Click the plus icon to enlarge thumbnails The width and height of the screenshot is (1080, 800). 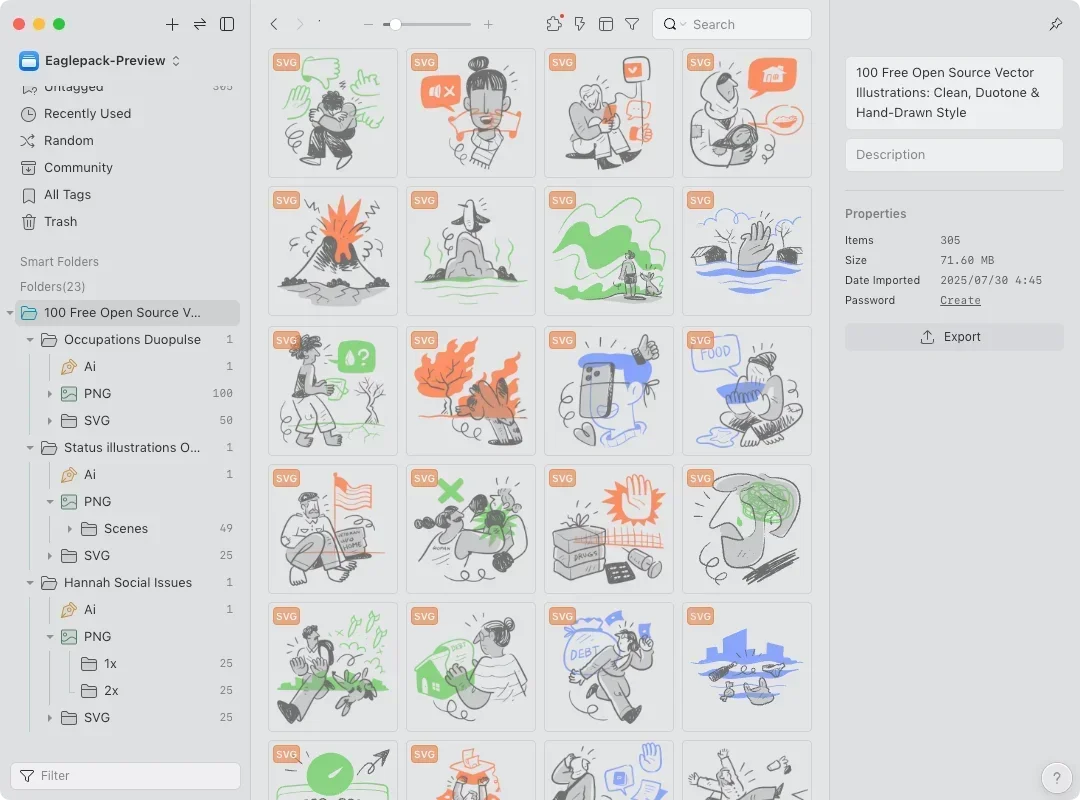tap(488, 24)
